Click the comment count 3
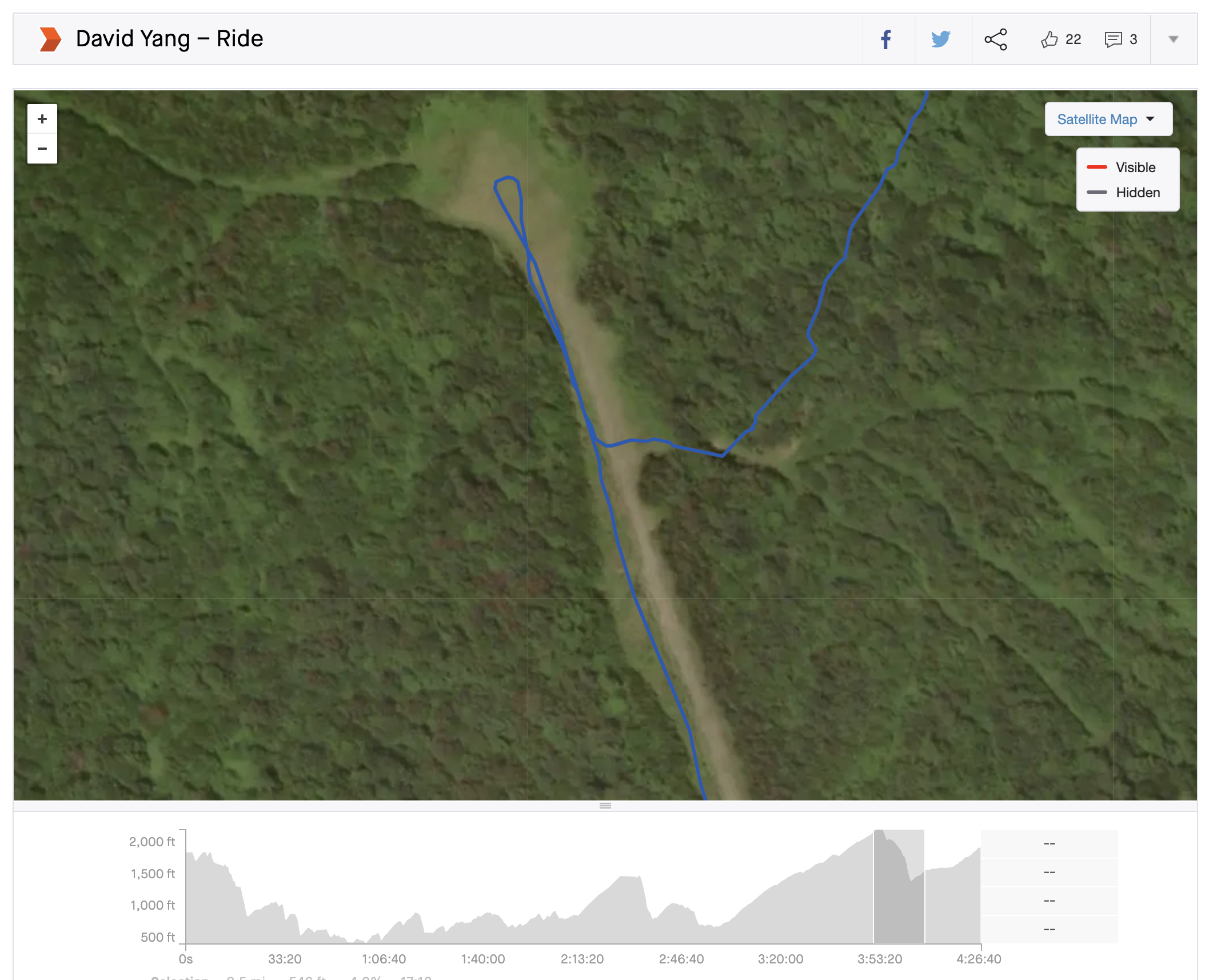 click(1133, 39)
